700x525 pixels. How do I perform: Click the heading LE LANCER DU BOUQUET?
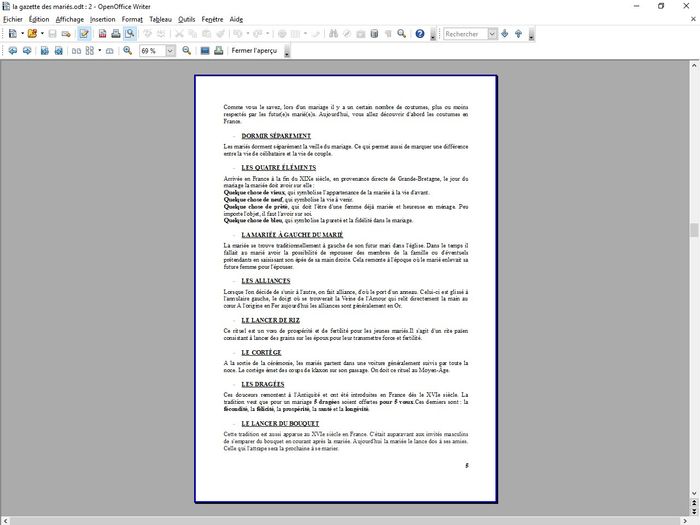(x=280, y=423)
